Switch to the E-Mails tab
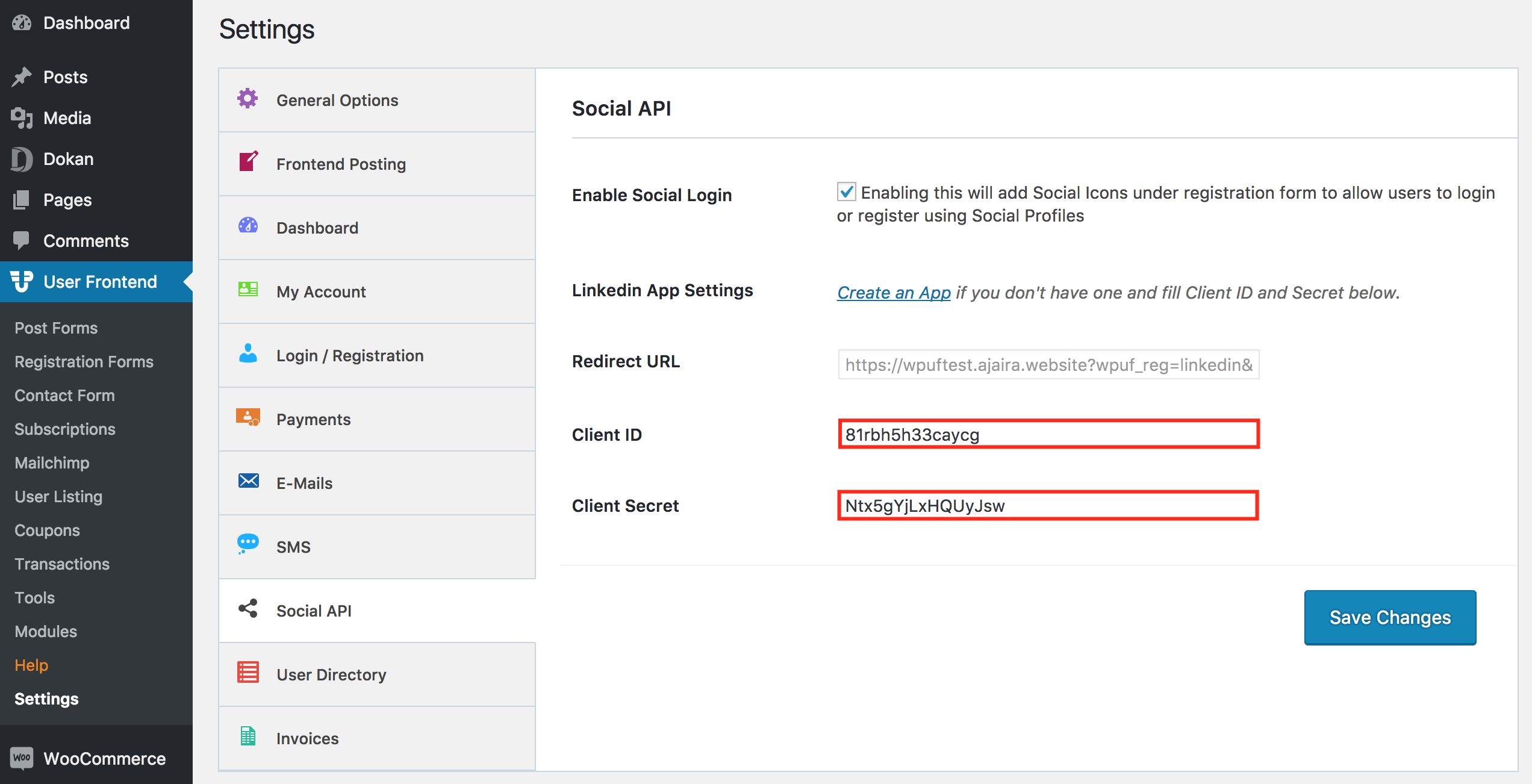 coord(377,483)
